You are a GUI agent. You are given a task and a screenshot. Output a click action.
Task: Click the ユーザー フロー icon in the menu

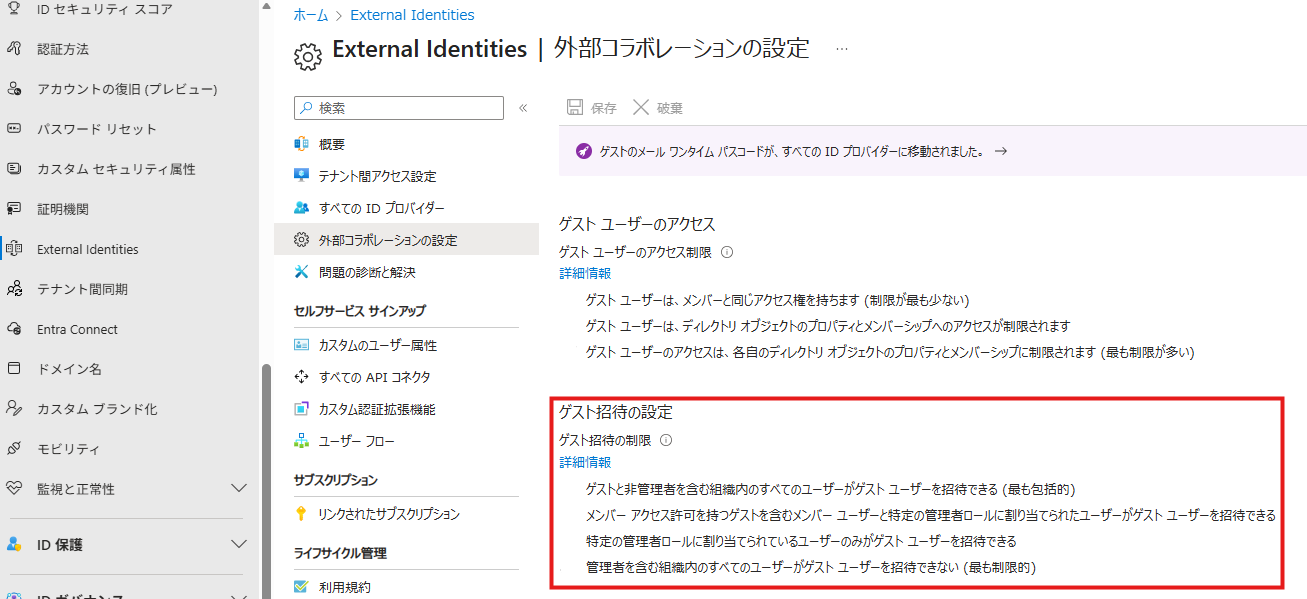pyautogui.click(x=301, y=441)
